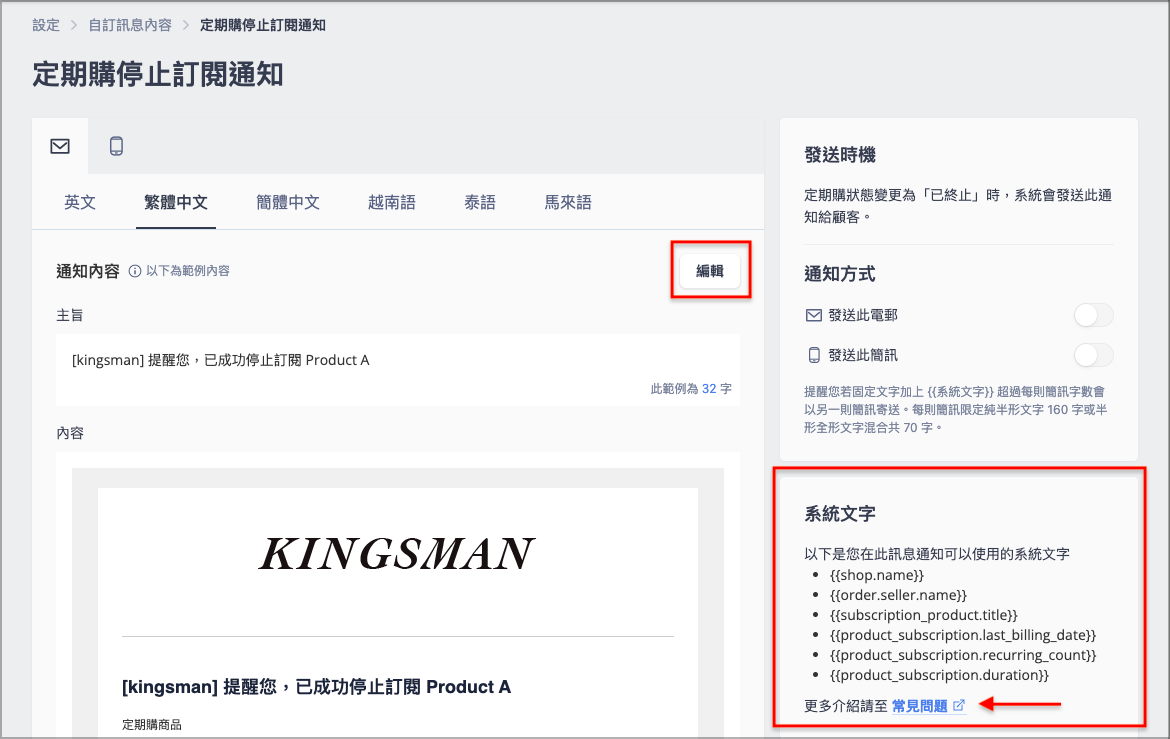Click the 此範例為 32 字 counter
The width and height of the screenshot is (1170, 739).
click(691, 389)
